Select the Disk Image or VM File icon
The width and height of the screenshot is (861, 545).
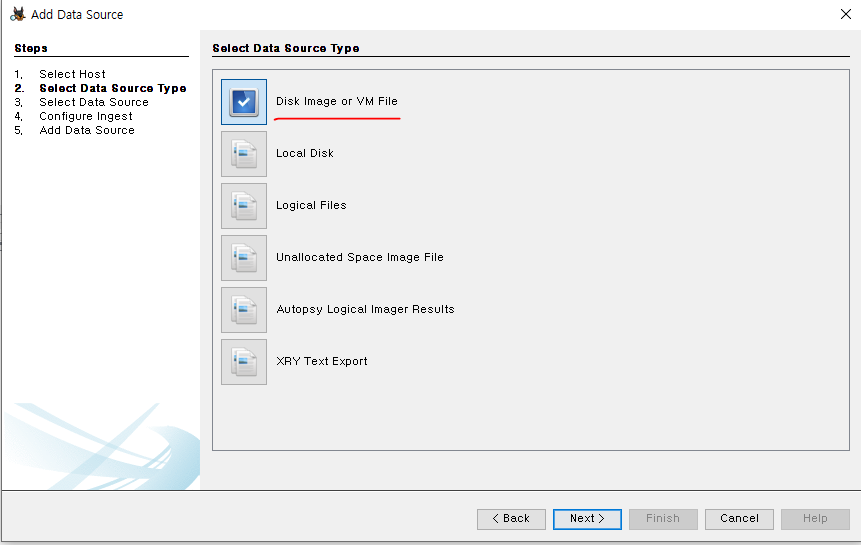(x=244, y=102)
